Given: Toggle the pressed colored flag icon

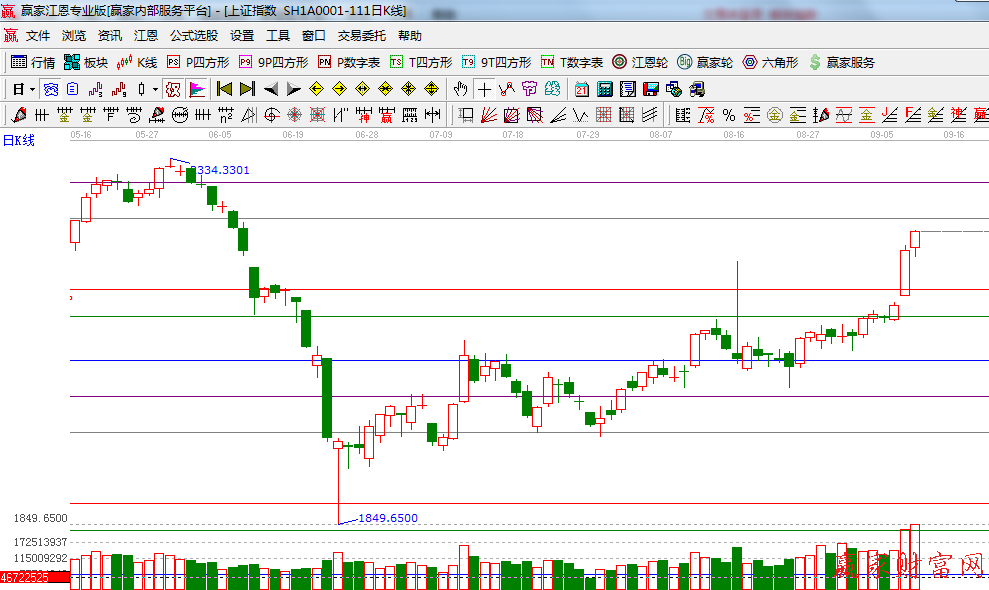Looking at the screenshot, I should pyautogui.click(x=197, y=89).
